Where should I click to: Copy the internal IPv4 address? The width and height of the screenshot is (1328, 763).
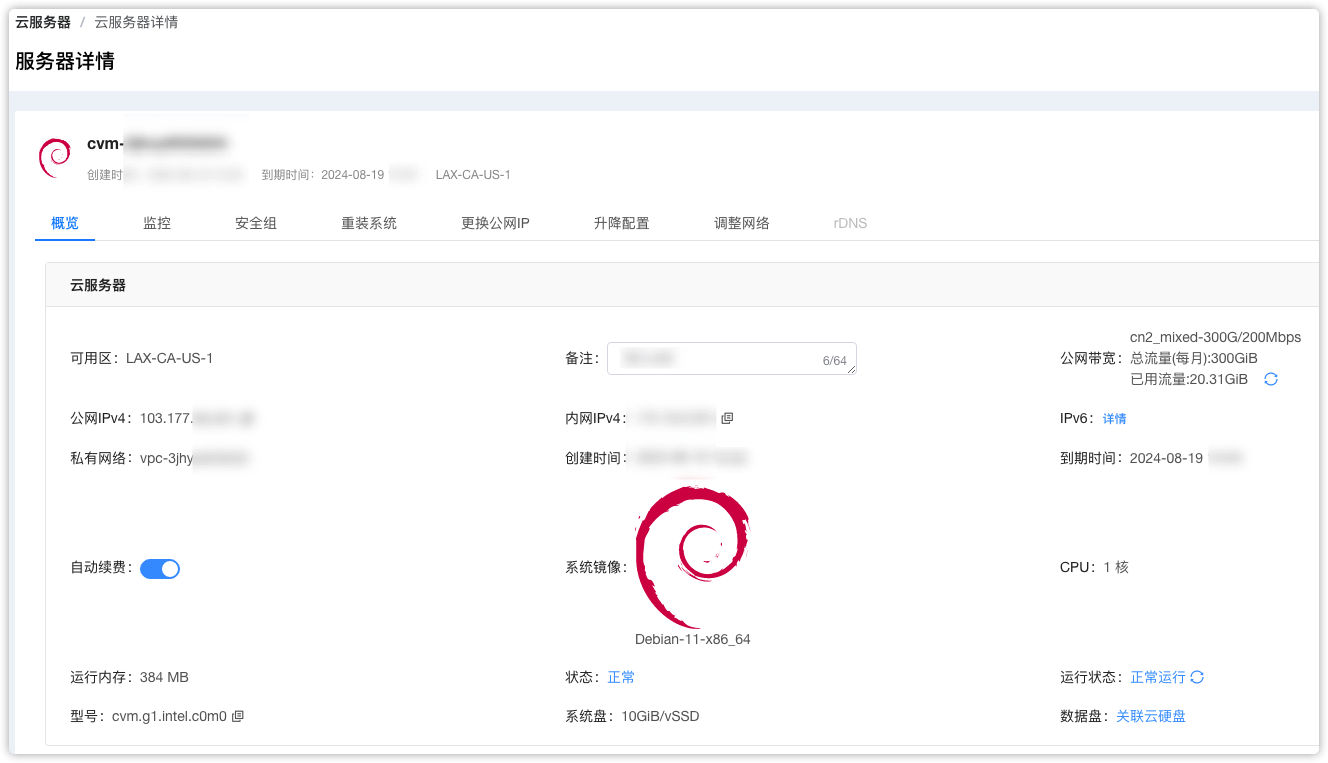[727, 418]
